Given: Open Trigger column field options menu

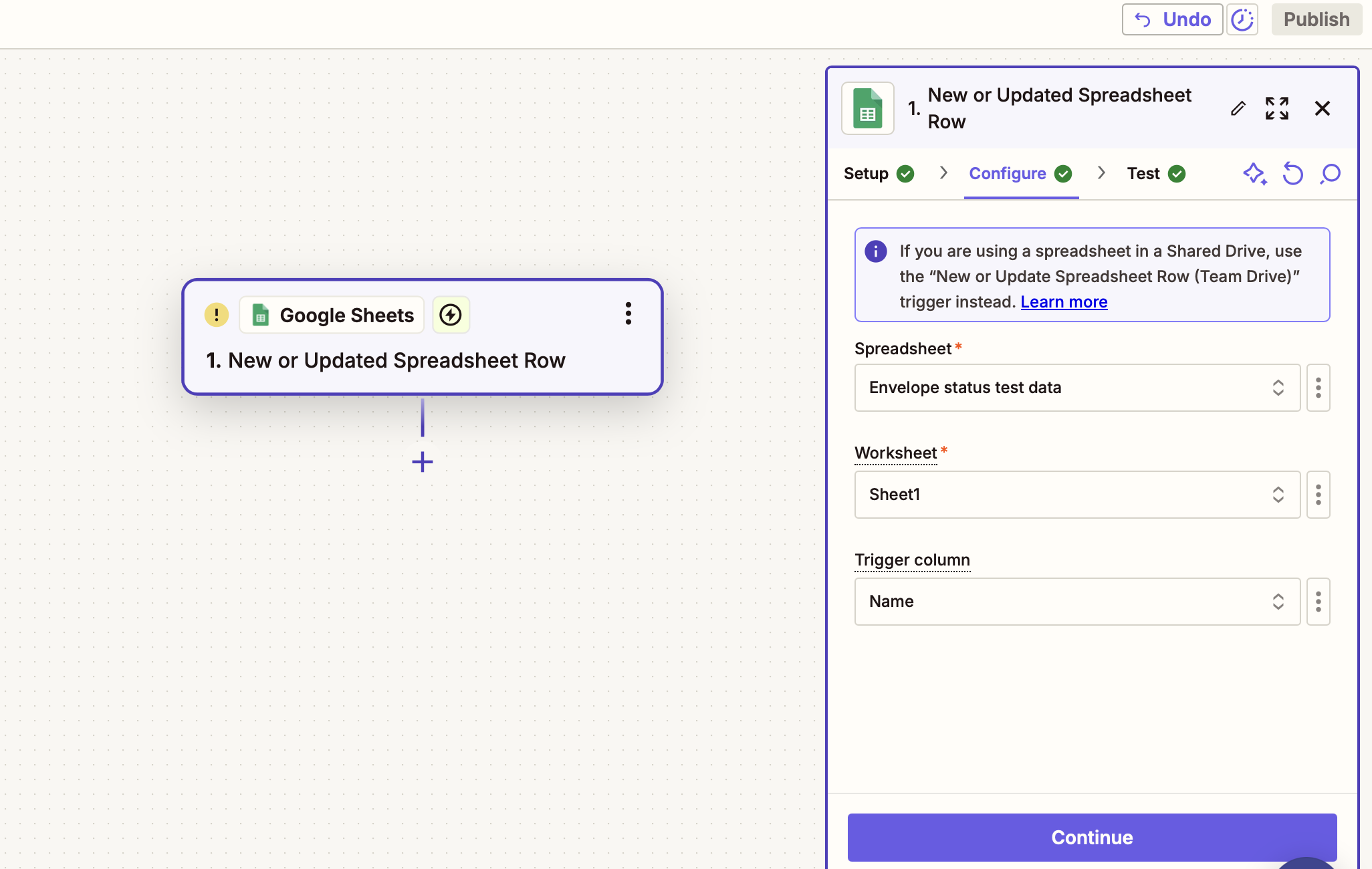Looking at the screenshot, I should pos(1318,602).
